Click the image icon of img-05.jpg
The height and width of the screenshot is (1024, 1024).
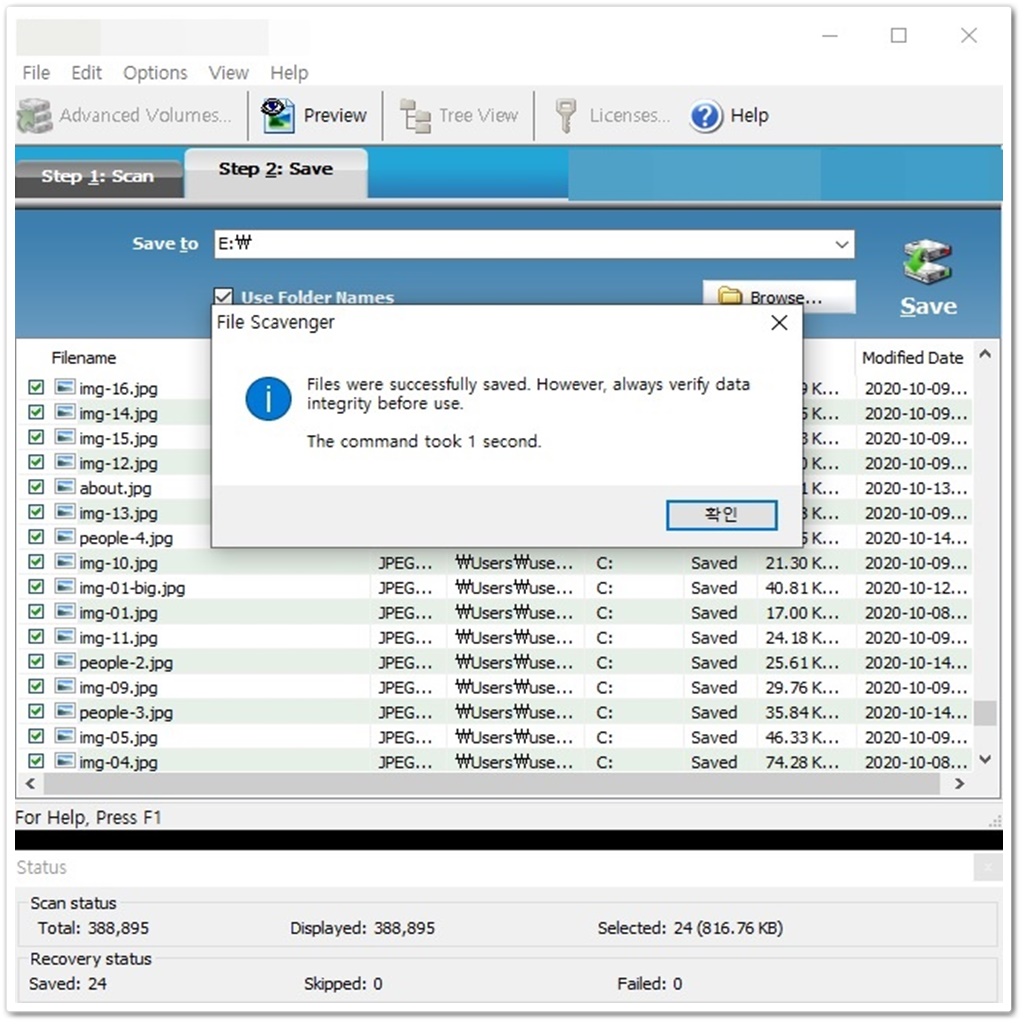click(64, 736)
